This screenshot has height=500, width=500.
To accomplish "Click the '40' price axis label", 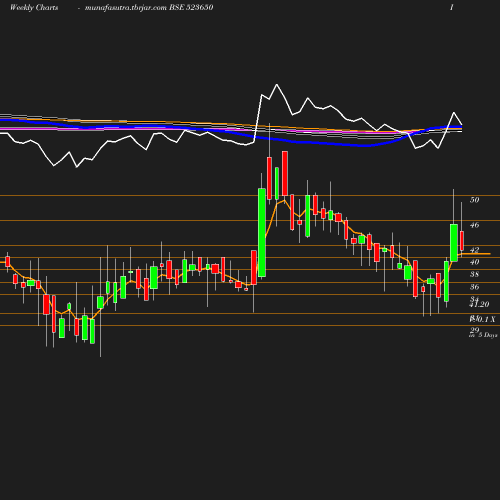I will coord(474,262).
